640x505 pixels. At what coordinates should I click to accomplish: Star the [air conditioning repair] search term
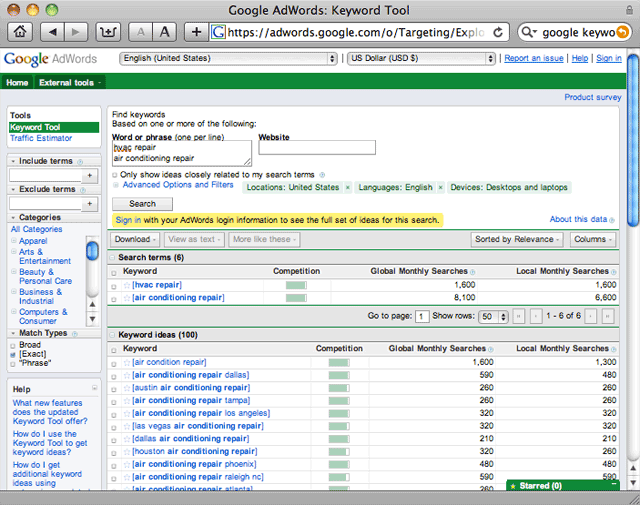point(127,298)
